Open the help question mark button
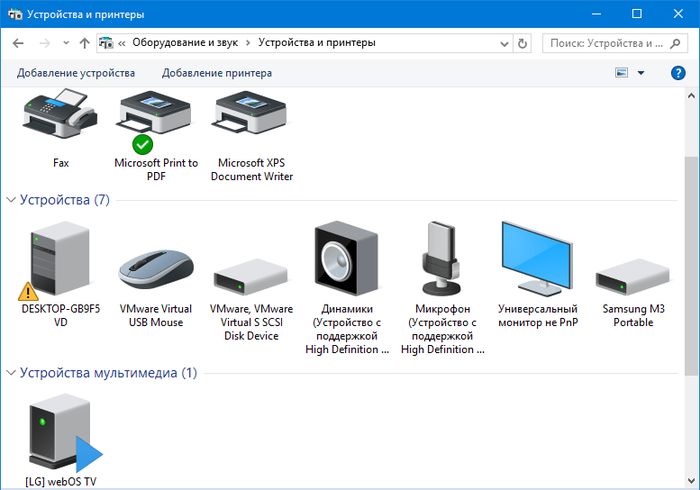 (677, 73)
